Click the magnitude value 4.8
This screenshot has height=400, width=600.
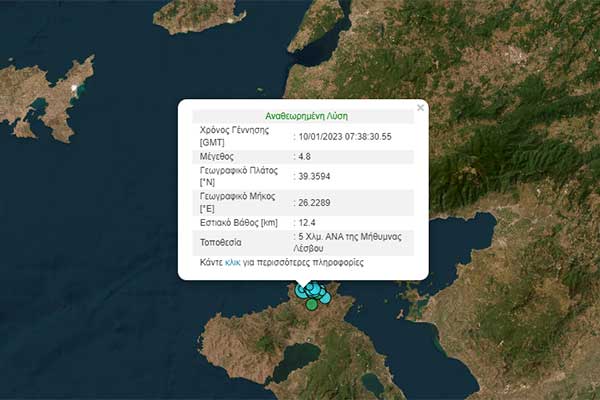coord(306,156)
